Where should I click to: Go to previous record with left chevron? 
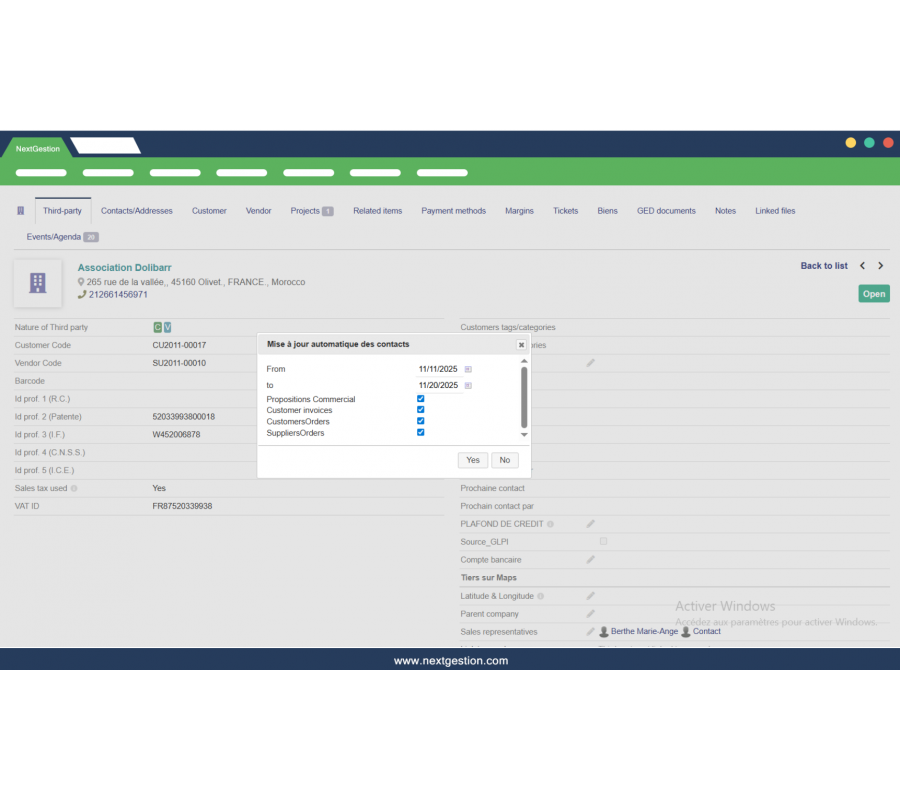click(862, 266)
